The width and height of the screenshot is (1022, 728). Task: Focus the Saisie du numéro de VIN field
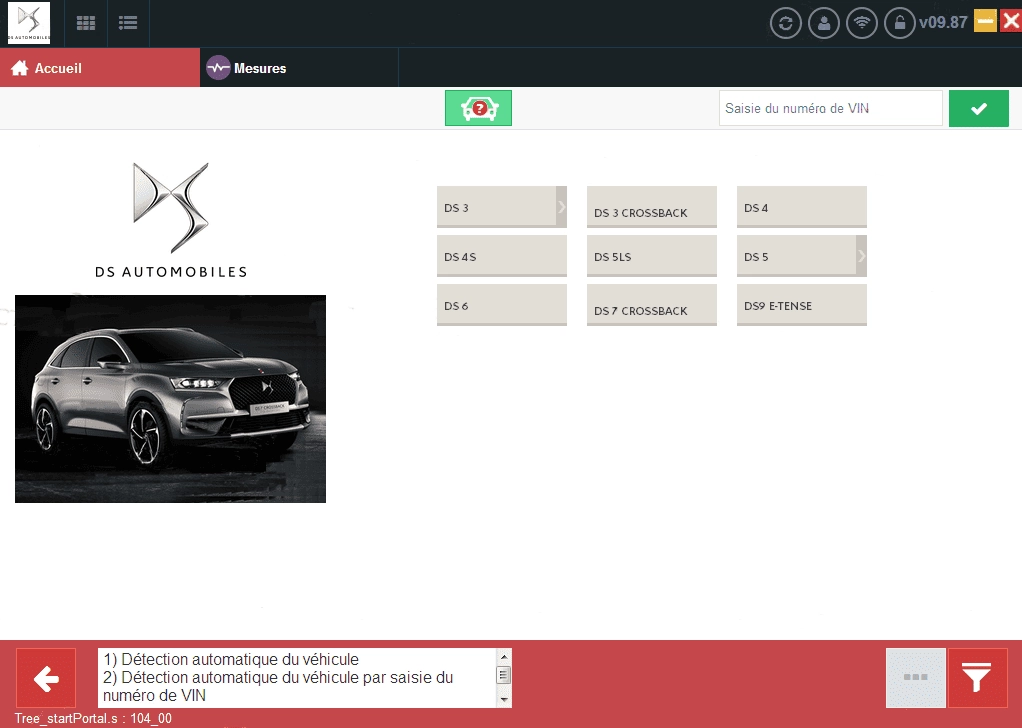[830, 108]
